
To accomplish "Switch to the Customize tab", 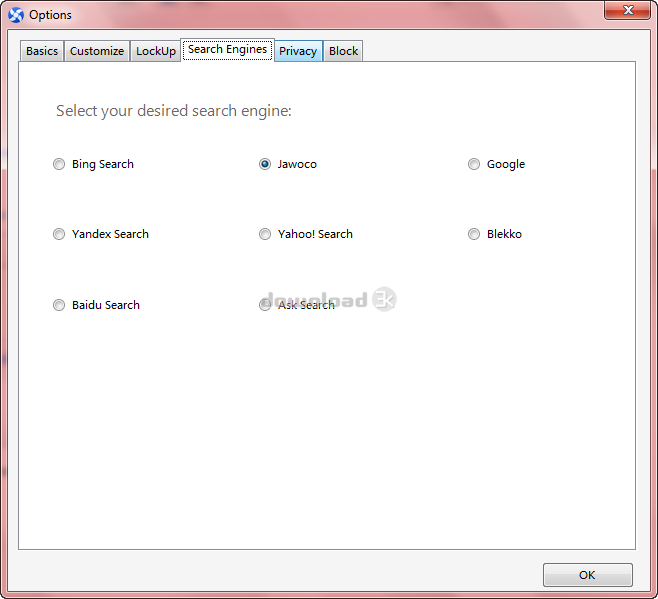I will point(97,51).
